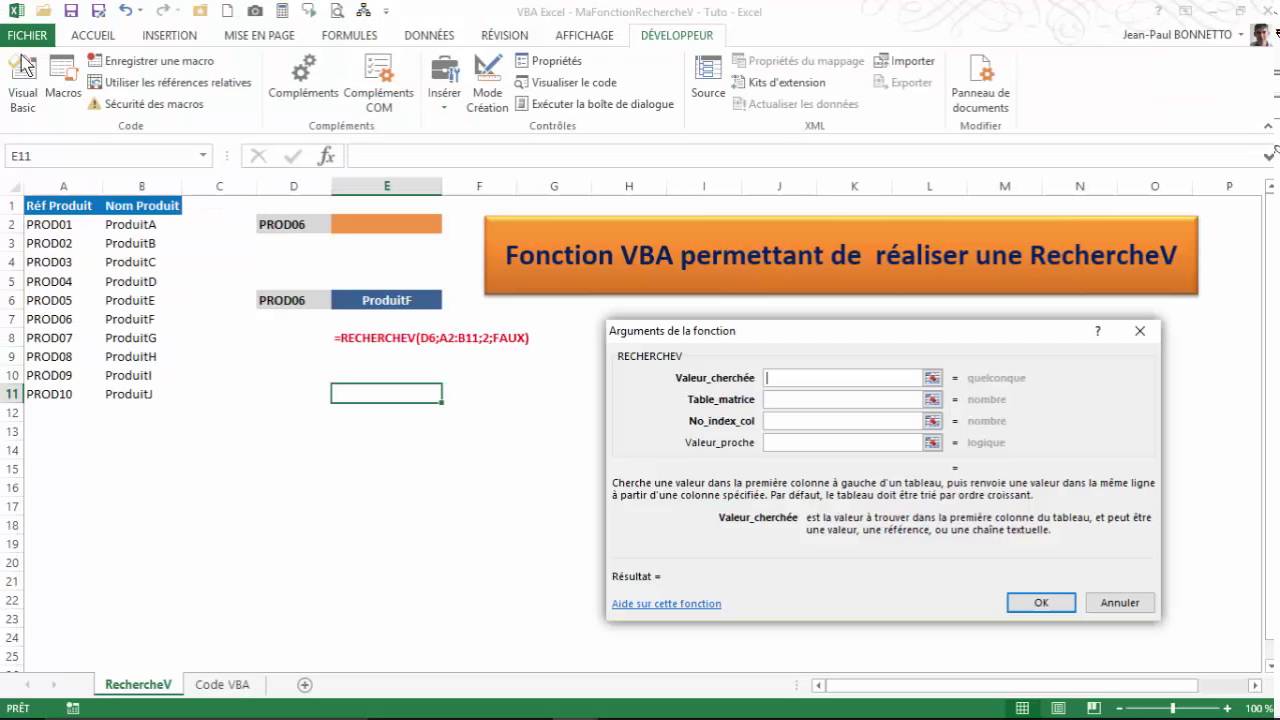Open the Name Box dropdown
Viewport: 1280px width, 720px height.
[x=203, y=156]
